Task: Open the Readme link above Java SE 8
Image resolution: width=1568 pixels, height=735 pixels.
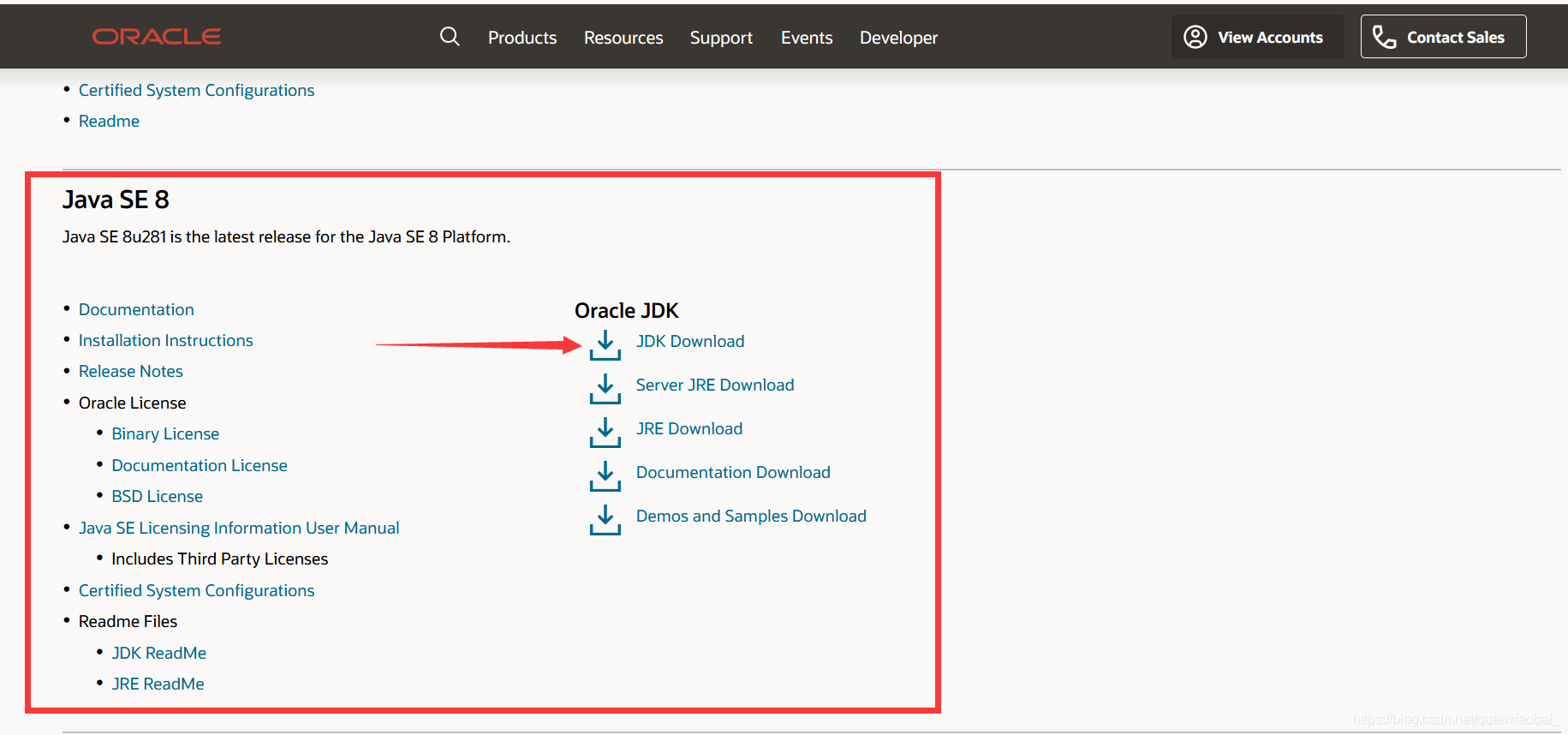Action: 109,121
